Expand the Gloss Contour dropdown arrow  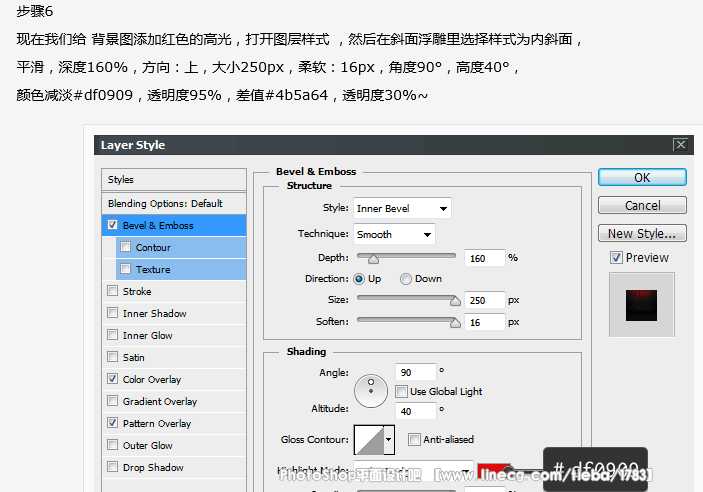389,439
